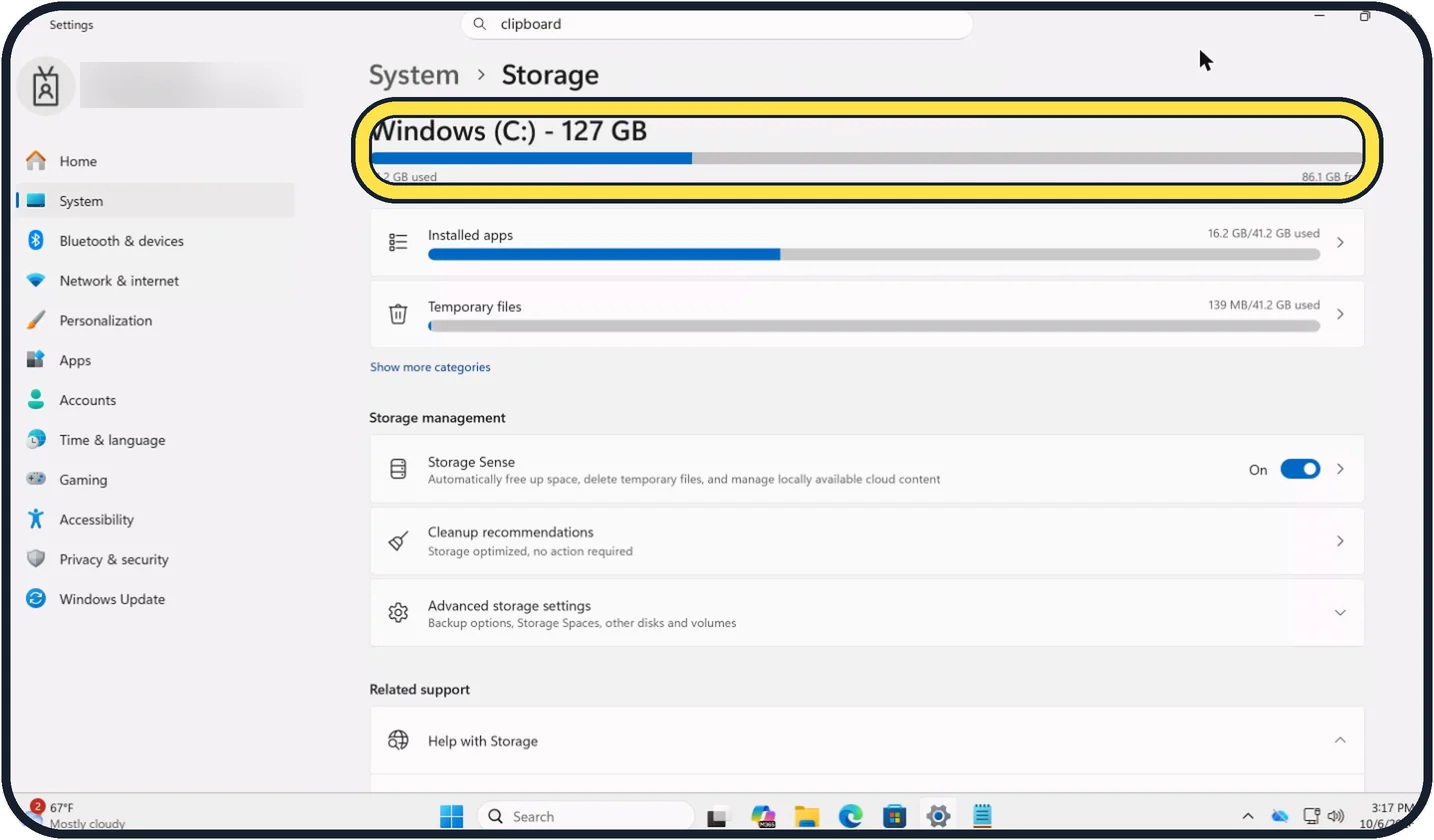Select System in the settings sidebar
Screen dimensions: 1434x840
pos(156,201)
